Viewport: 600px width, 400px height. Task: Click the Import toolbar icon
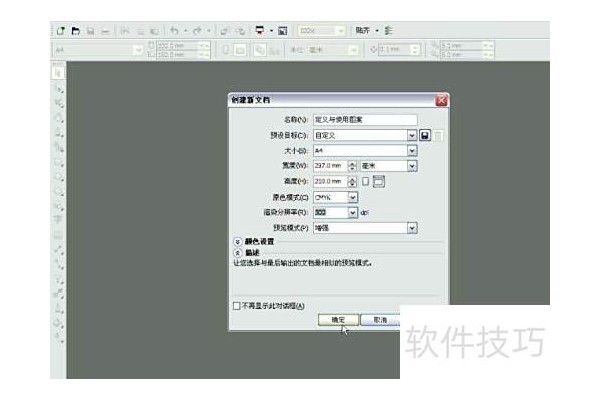click(x=225, y=31)
